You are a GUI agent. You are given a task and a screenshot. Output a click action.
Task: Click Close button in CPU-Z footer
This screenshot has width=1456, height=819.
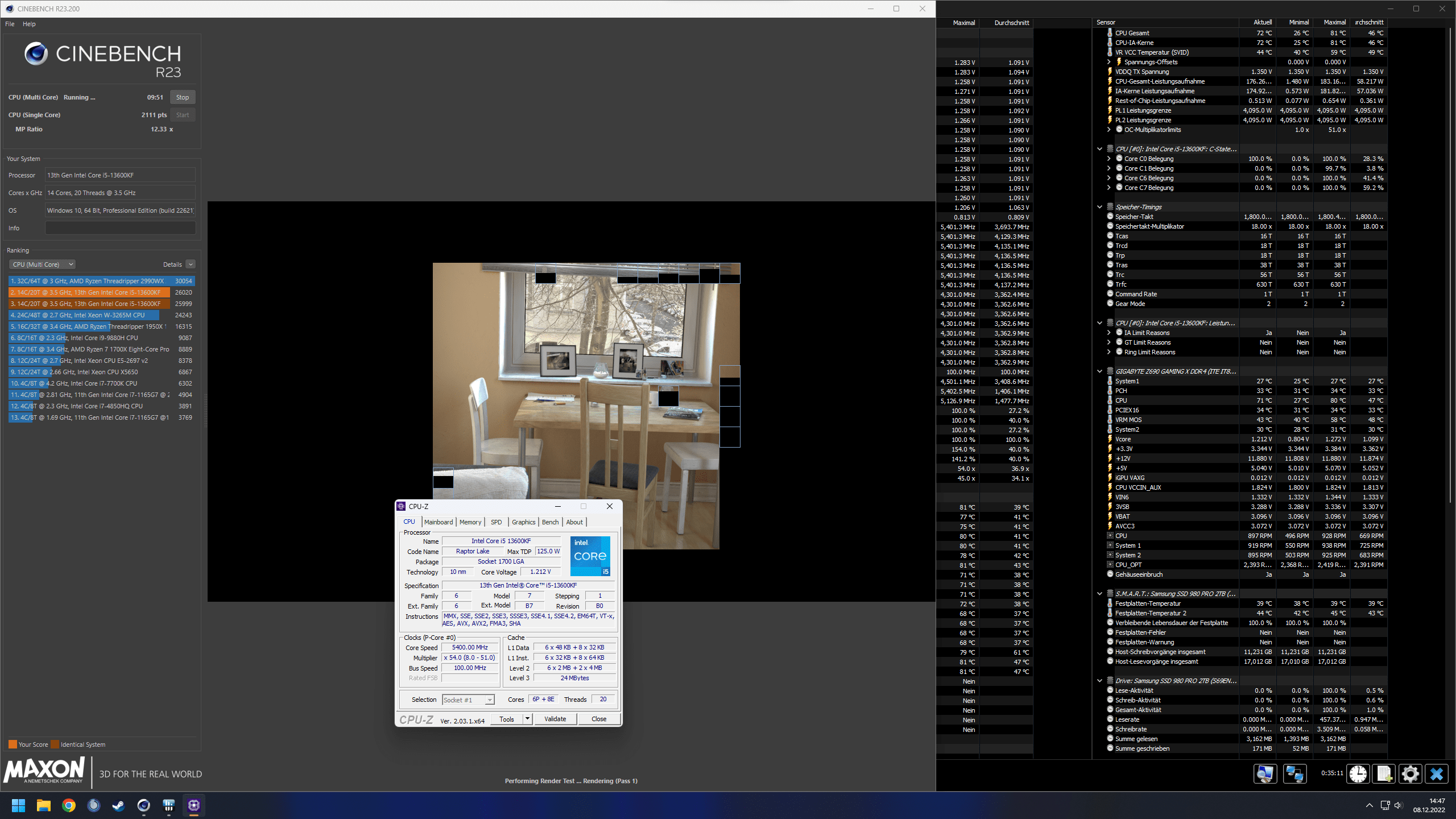[x=599, y=719]
